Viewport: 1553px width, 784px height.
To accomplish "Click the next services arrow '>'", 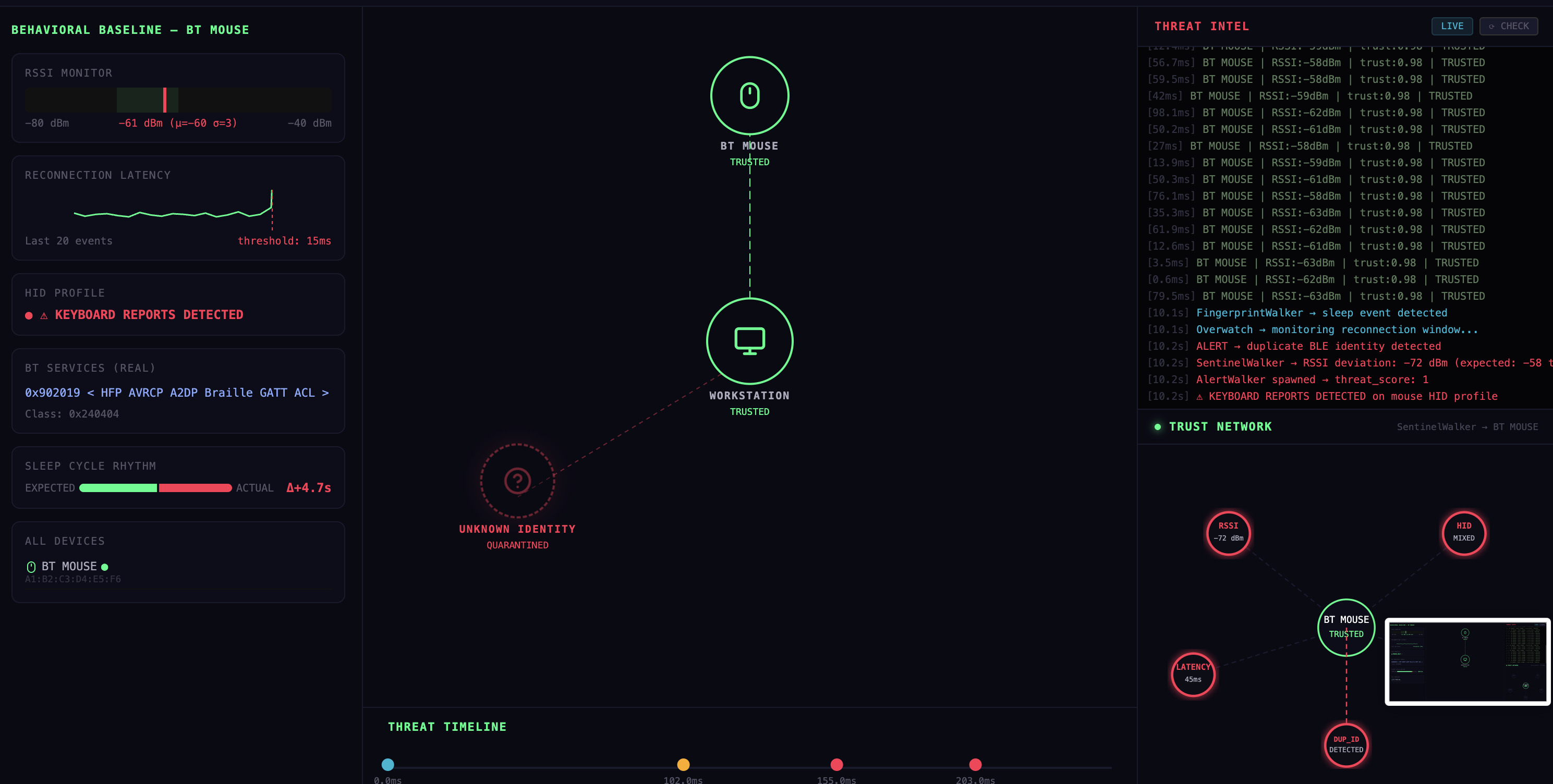I will (325, 393).
